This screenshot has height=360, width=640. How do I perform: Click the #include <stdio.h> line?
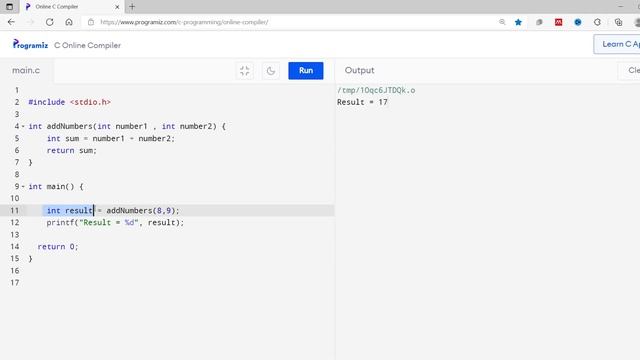pyautogui.click(x=69, y=102)
